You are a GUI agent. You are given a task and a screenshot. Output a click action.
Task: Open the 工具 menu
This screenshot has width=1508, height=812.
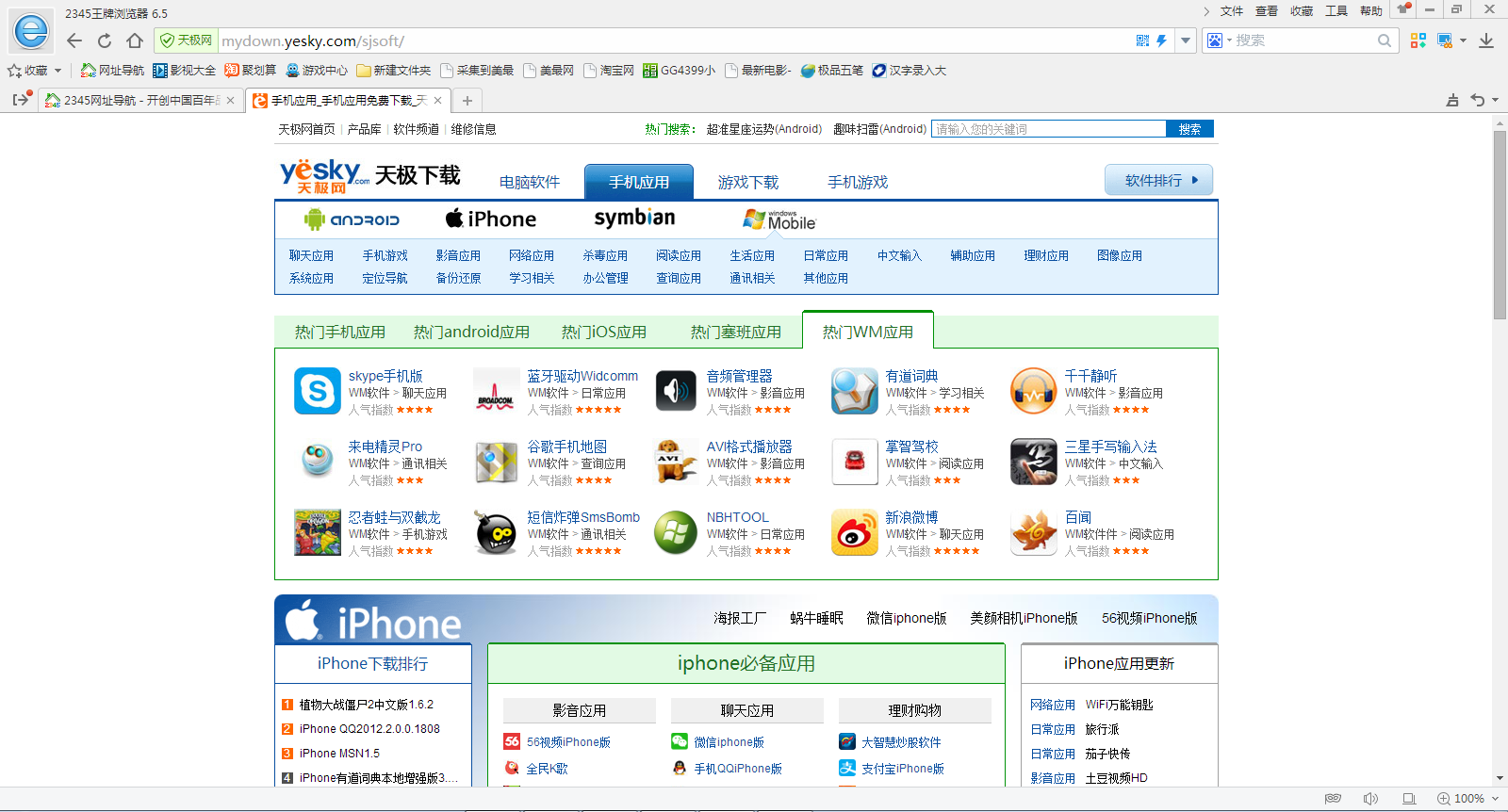tap(1336, 11)
